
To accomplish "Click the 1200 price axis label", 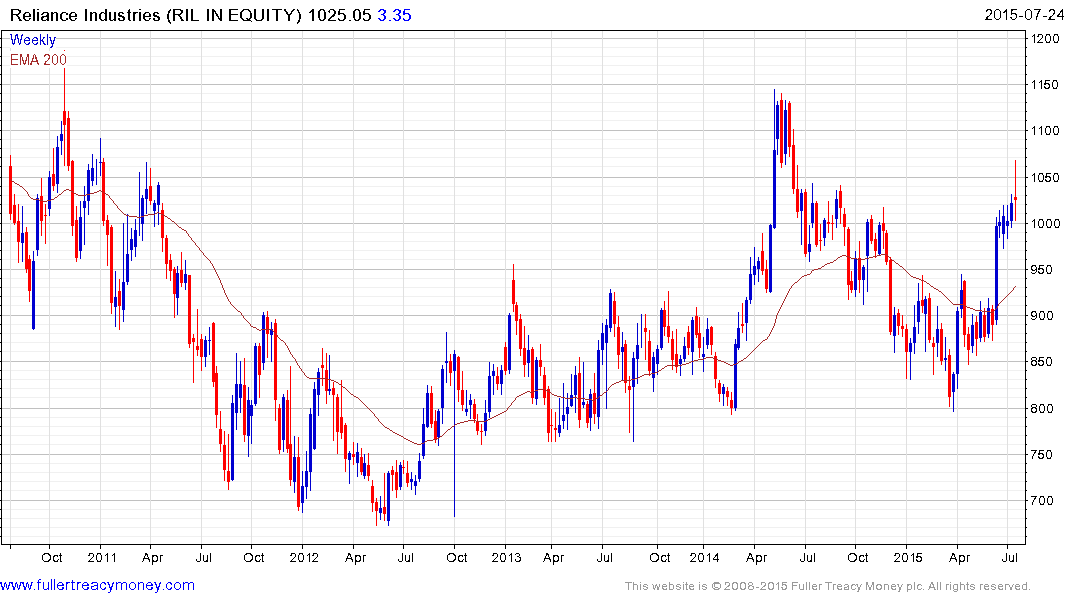I will pos(1046,38).
